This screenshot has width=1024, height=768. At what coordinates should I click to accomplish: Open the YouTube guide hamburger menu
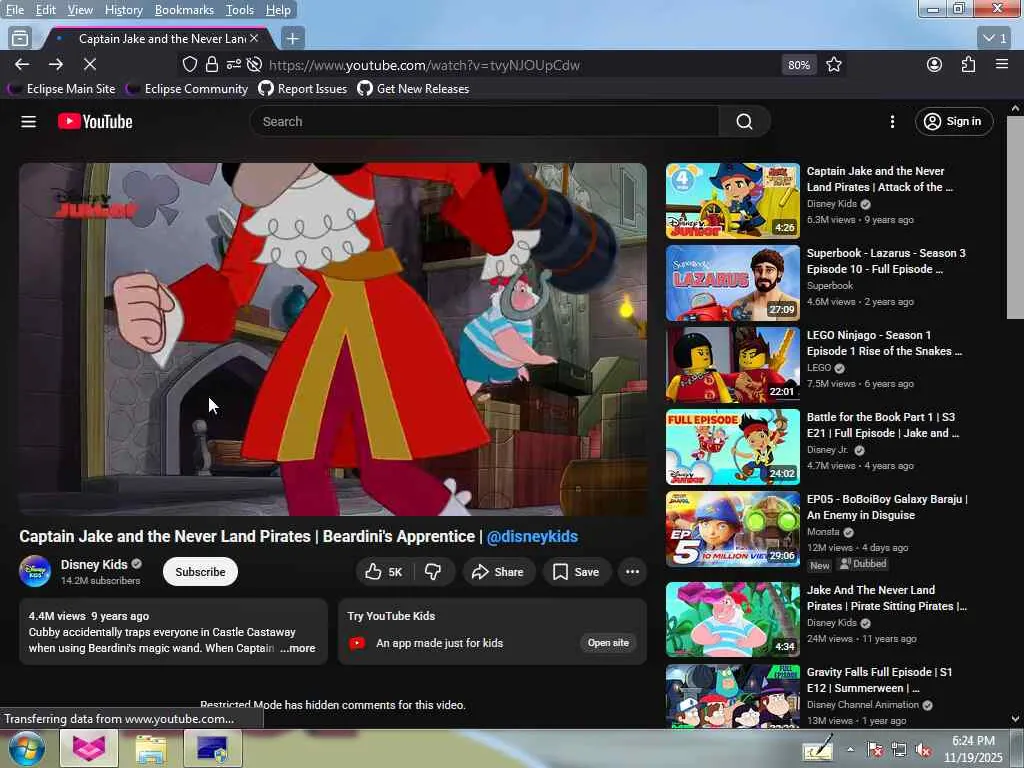click(x=28, y=121)
